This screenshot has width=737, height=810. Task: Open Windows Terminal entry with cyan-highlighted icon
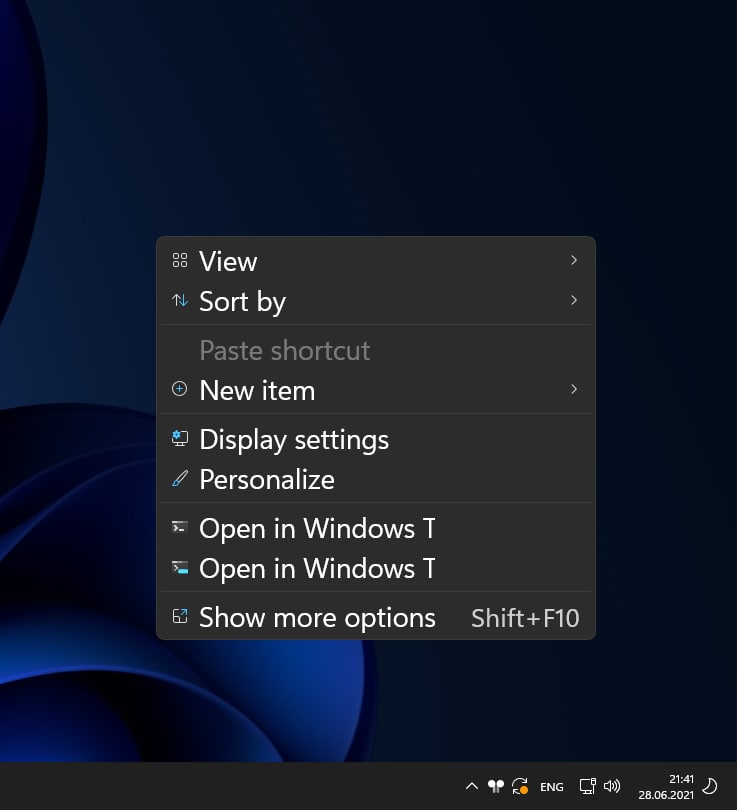[375, 568]
